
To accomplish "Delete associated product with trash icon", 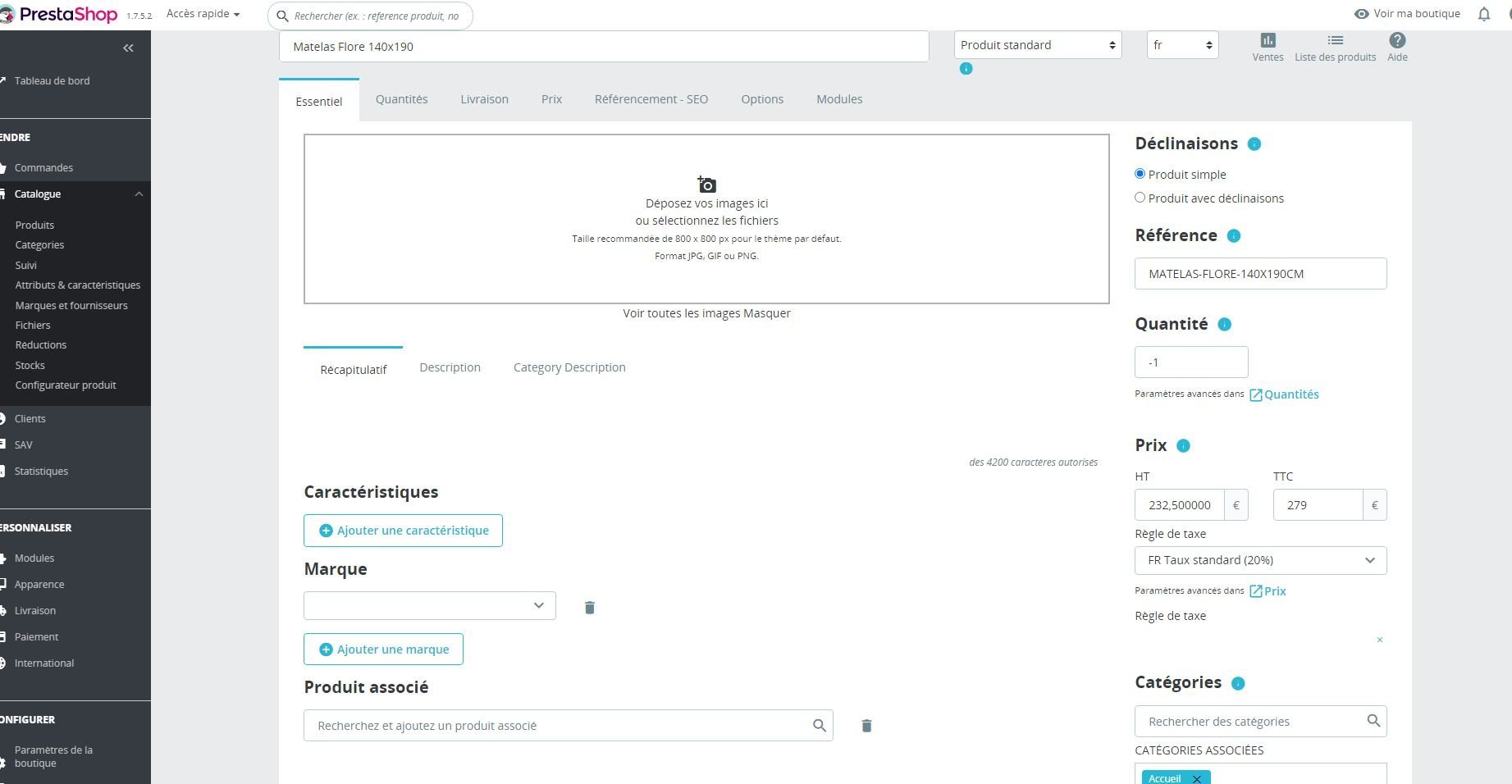I will point(866,726).
